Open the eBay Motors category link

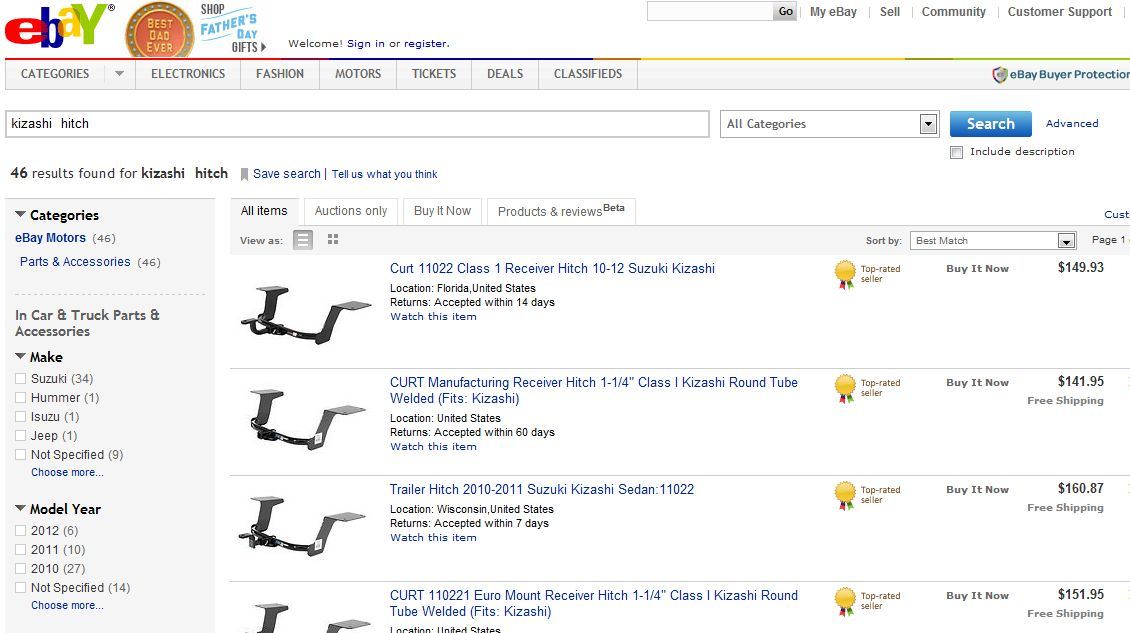click(50, 238)
